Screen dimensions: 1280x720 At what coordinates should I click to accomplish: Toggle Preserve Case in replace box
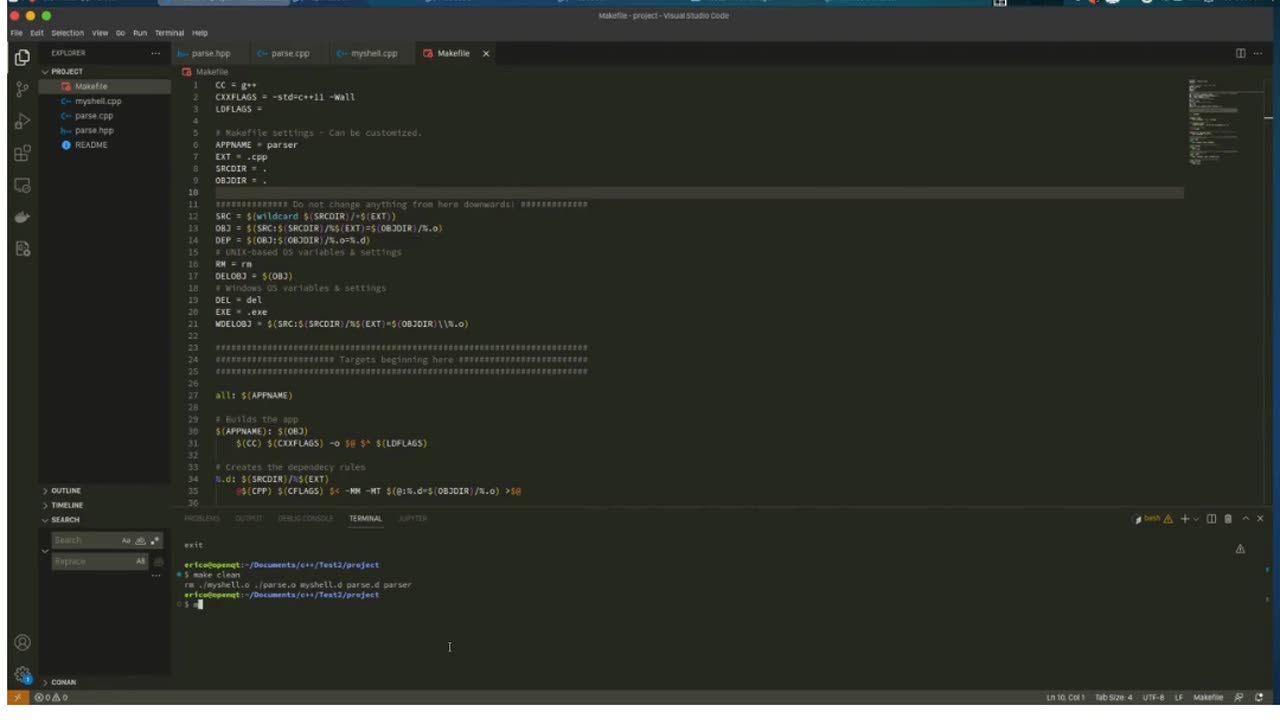(140, 561)
